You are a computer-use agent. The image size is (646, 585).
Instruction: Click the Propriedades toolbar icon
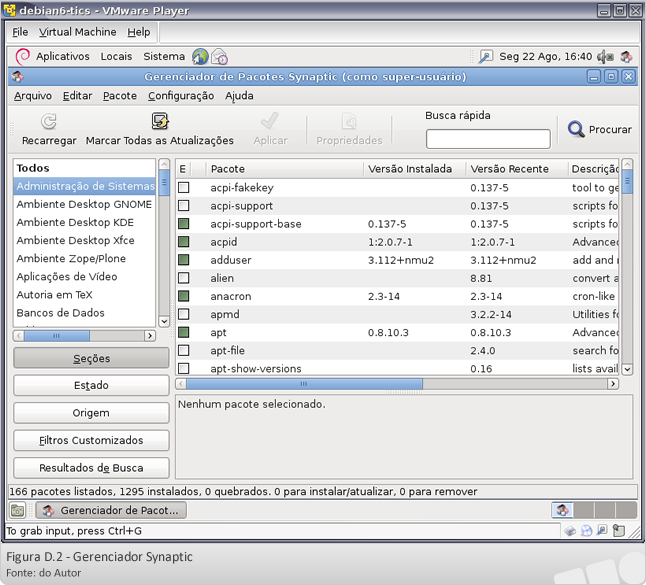coord(349,121)
